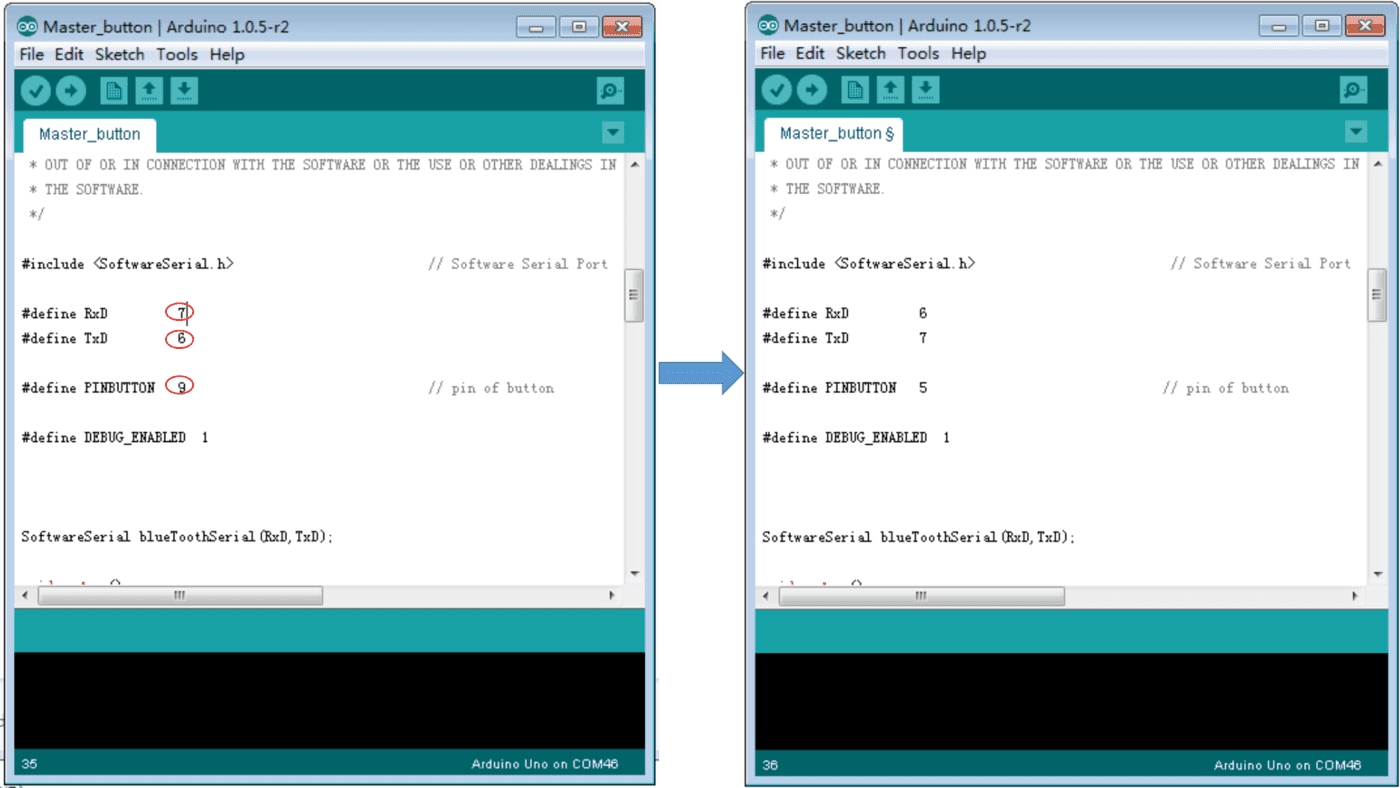This screenshot has width=1400, height=788.
Task: Open the Sketch menu in left window
Action: [x=119, y=54]
